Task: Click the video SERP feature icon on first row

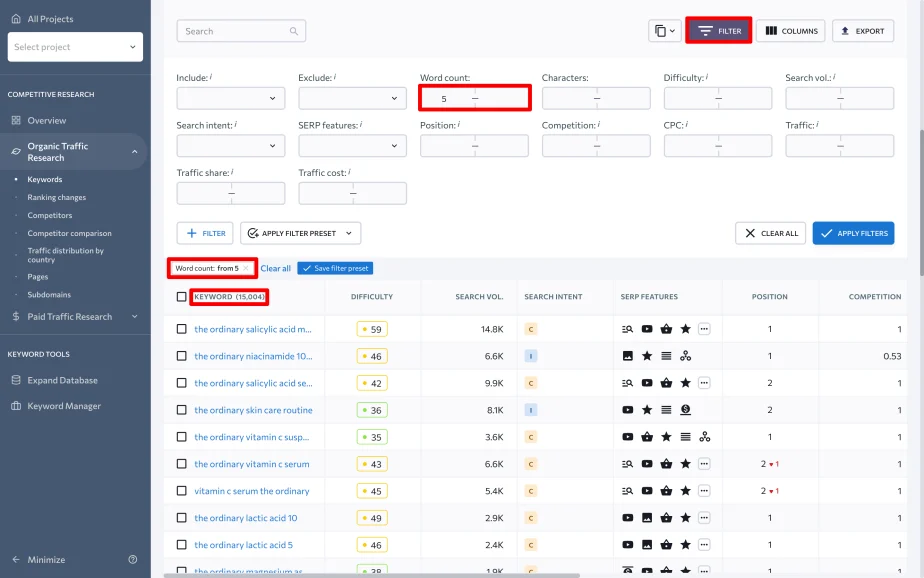Action: click(x=647, y=328)
